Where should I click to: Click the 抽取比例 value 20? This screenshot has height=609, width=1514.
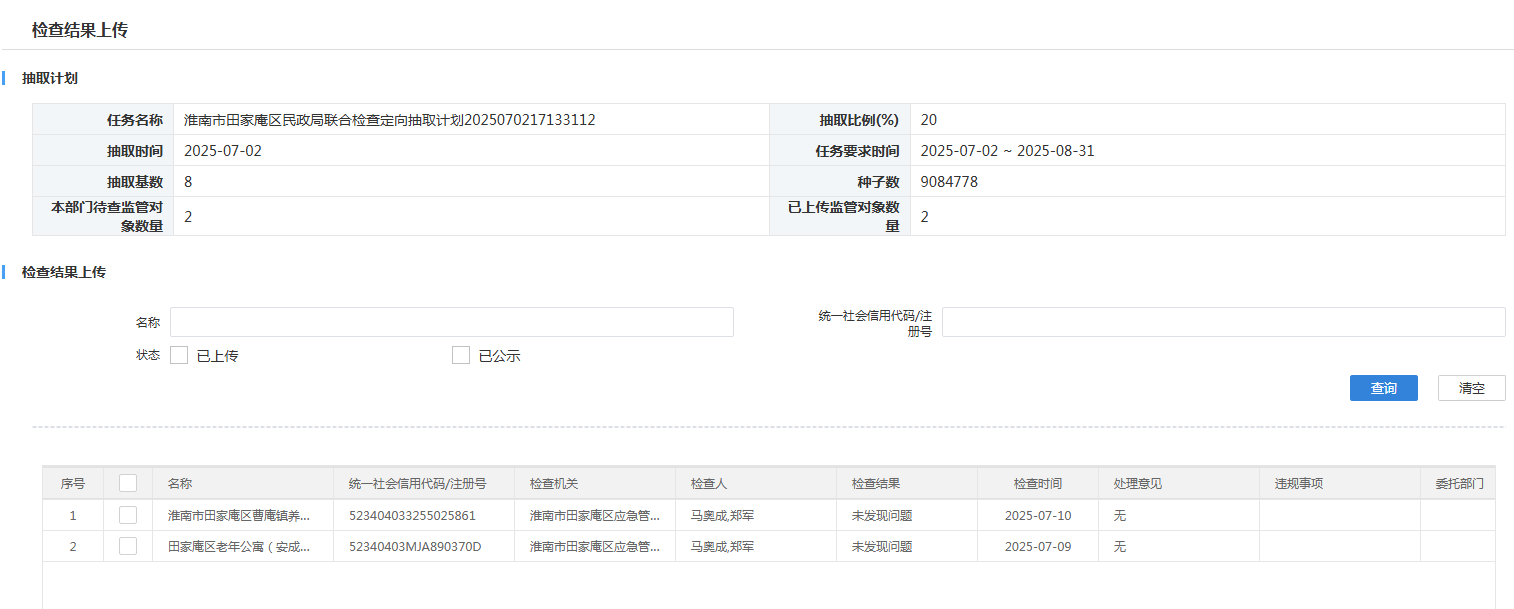[929, 120]
